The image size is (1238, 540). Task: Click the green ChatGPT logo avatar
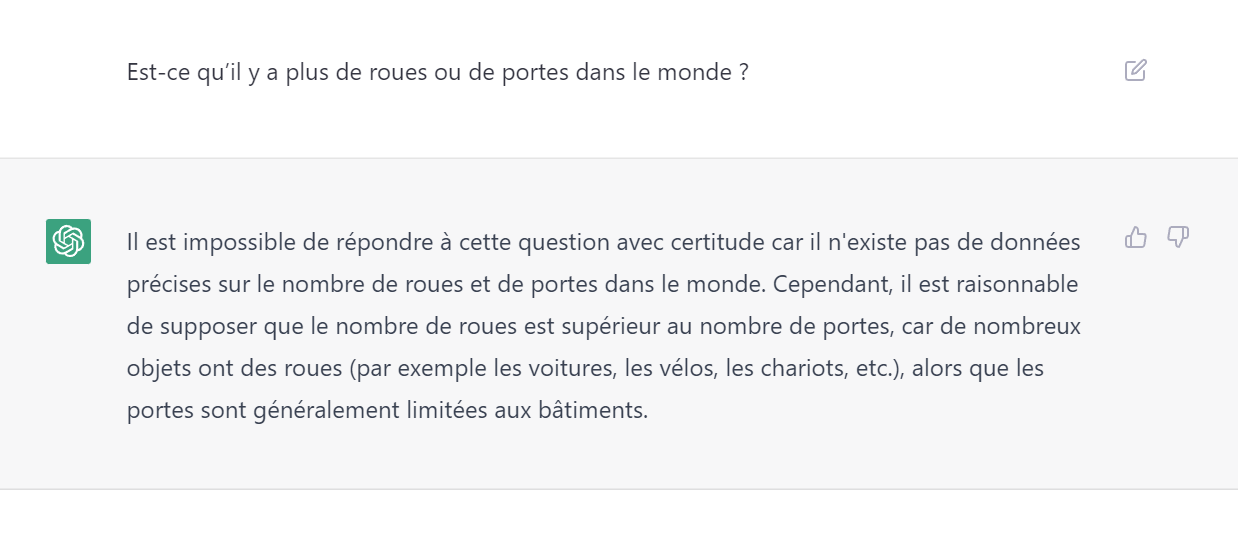coord(68,241)
